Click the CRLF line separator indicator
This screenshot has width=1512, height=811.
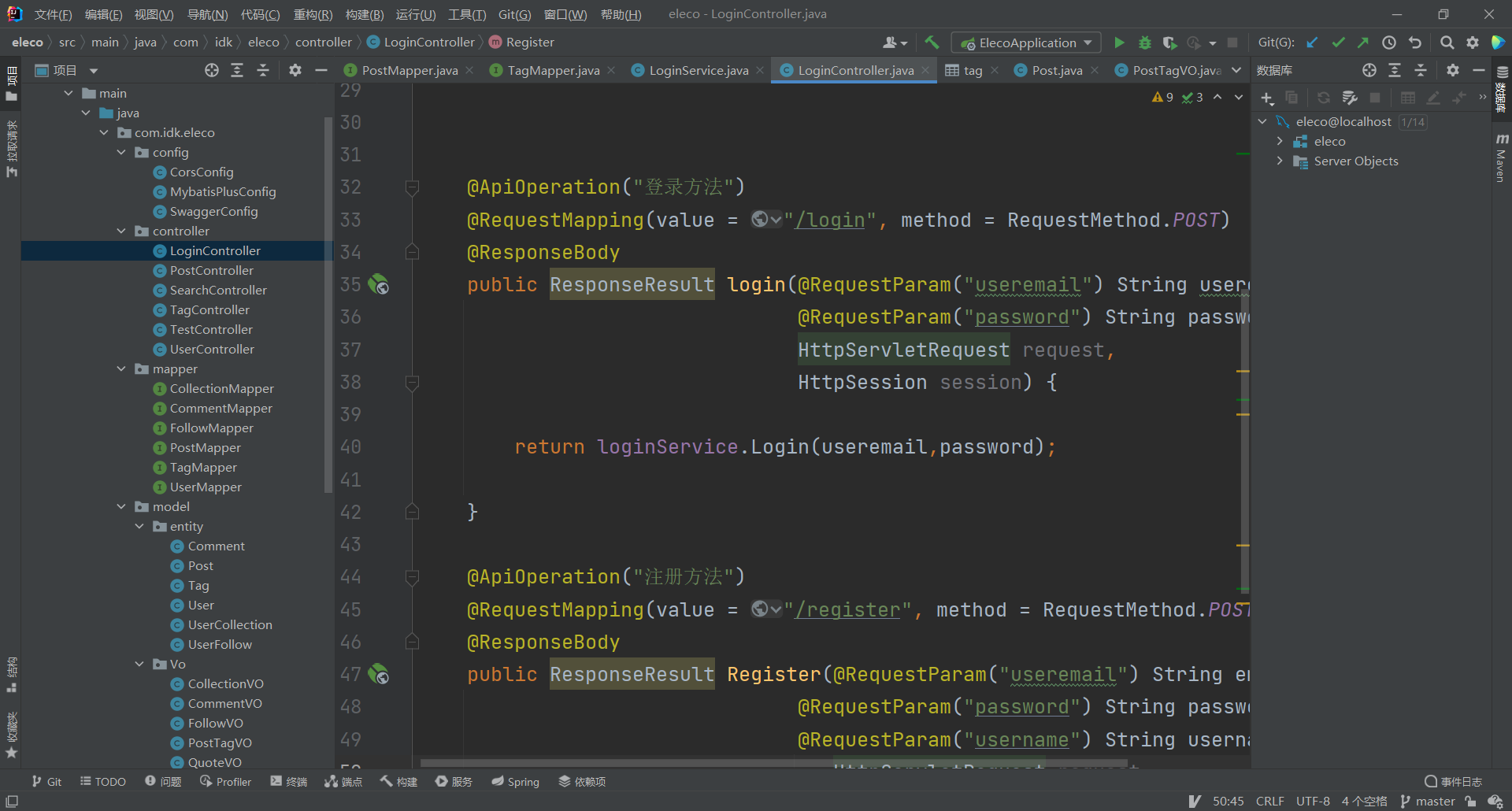(1269, 801)
